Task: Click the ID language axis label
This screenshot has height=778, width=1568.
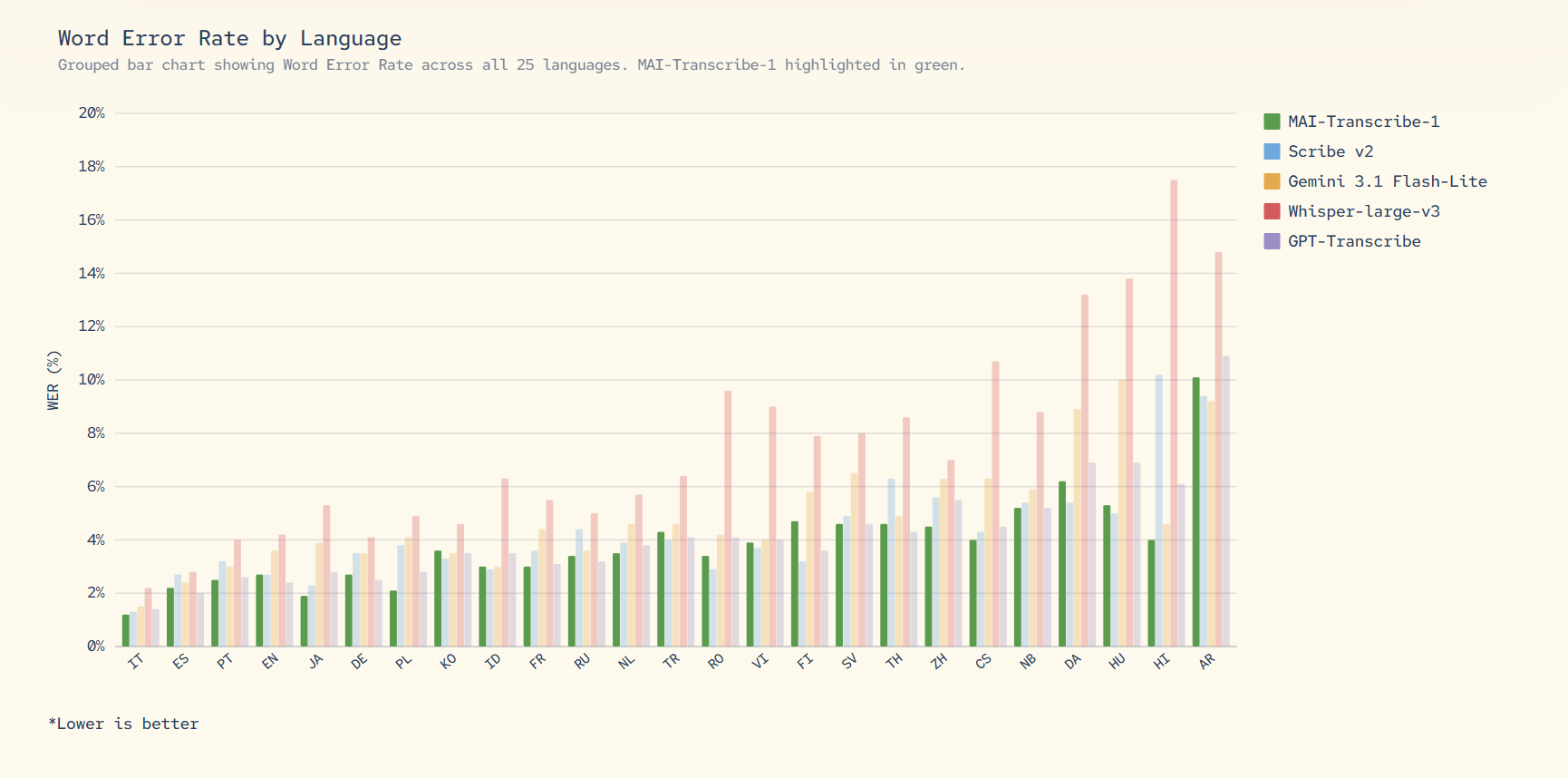Action: pyautogui.click(x=493, y=661)
